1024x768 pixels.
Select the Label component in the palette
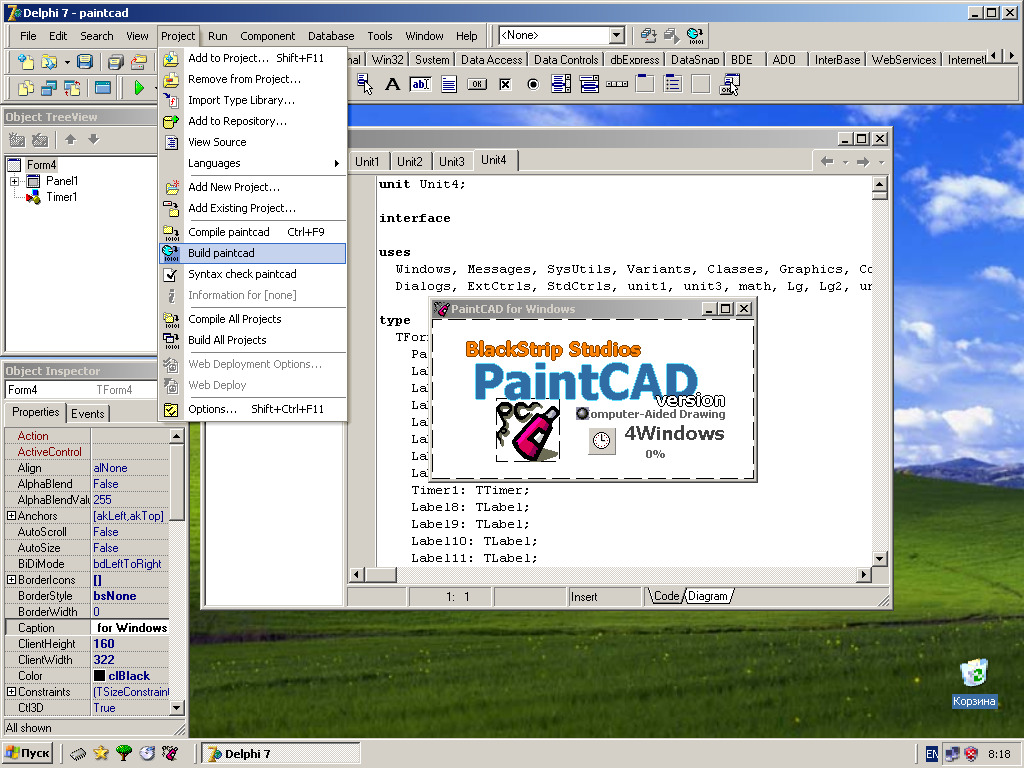(392, 85)
